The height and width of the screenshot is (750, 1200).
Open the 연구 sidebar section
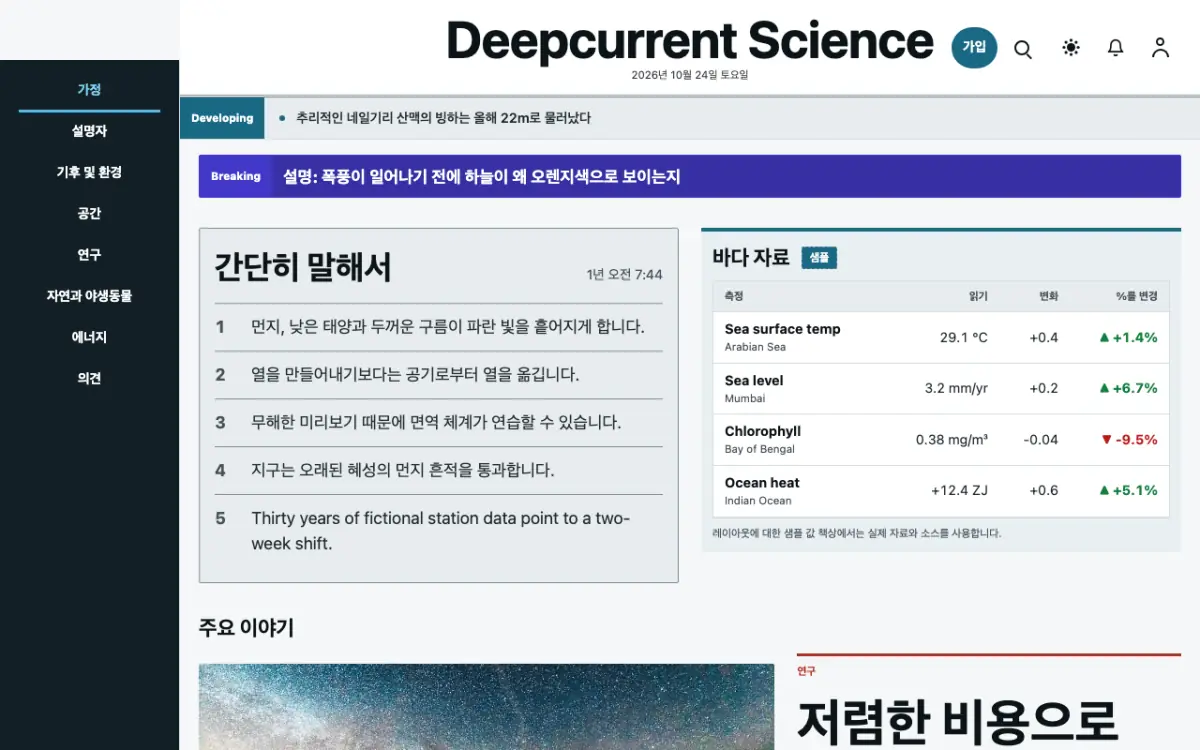tap(89, 255)
